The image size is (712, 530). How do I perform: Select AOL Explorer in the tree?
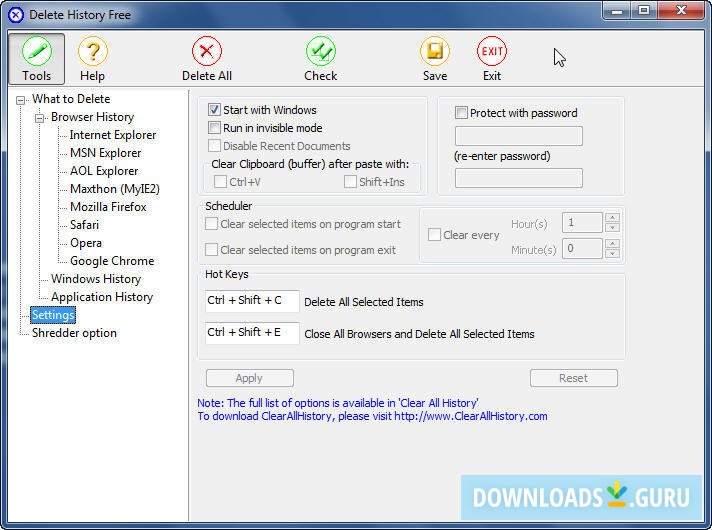[x=104, y=171]
